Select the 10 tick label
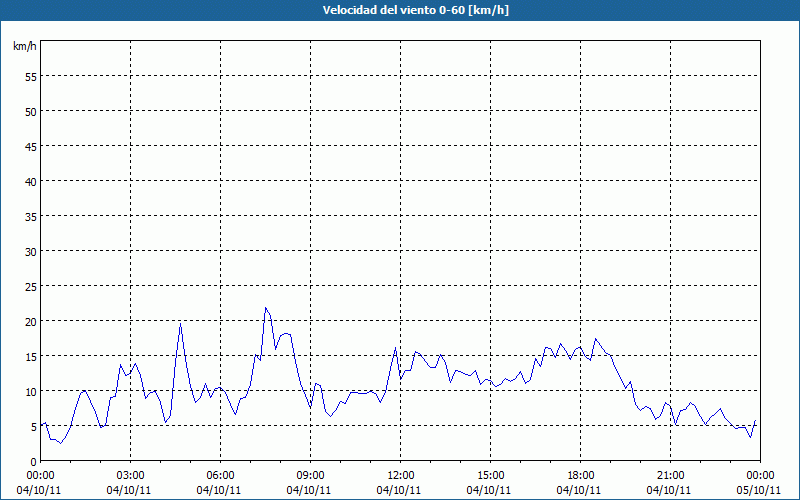The image size is (800, 500). [x=31, y=391]
